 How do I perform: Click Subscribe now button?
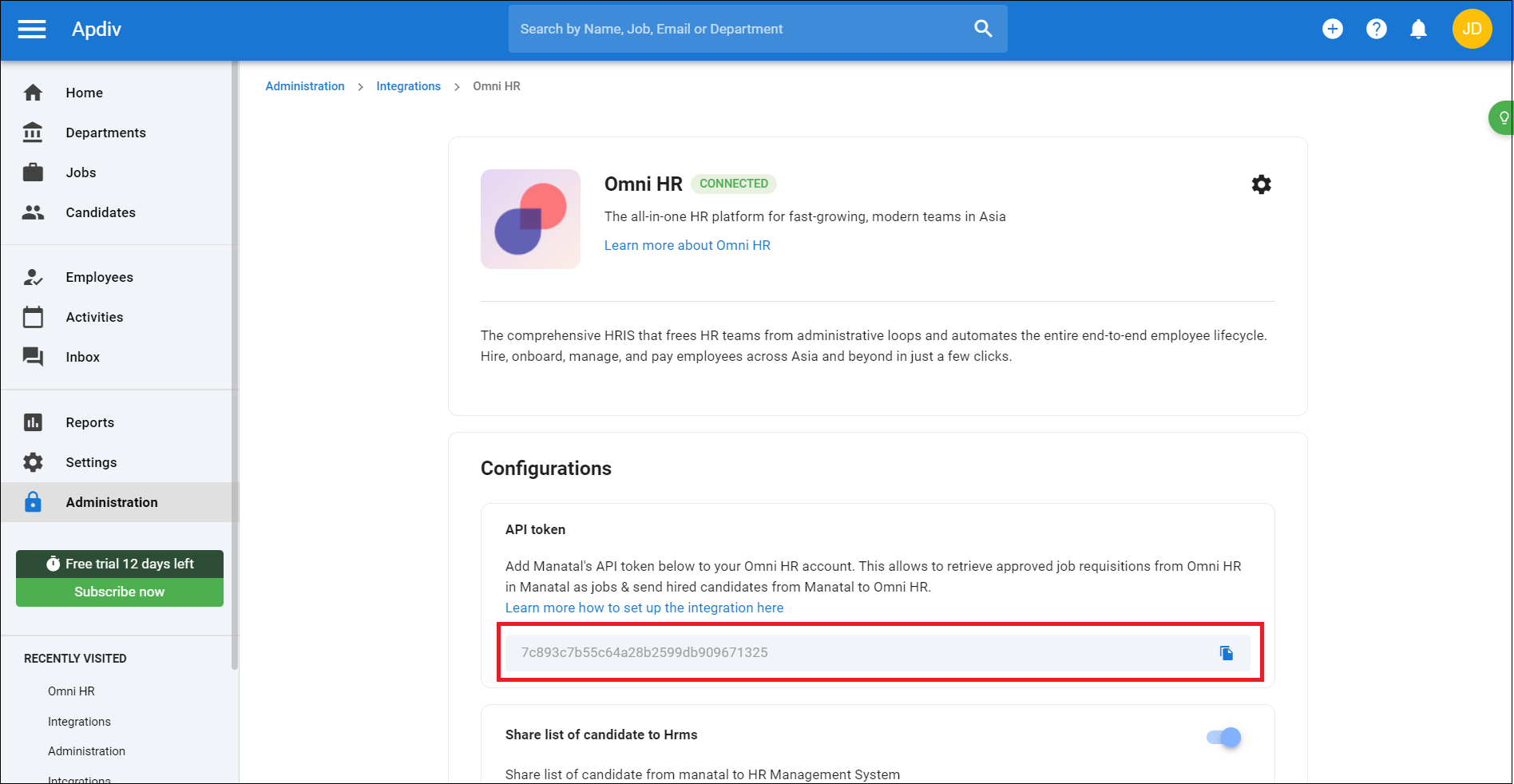120,592
